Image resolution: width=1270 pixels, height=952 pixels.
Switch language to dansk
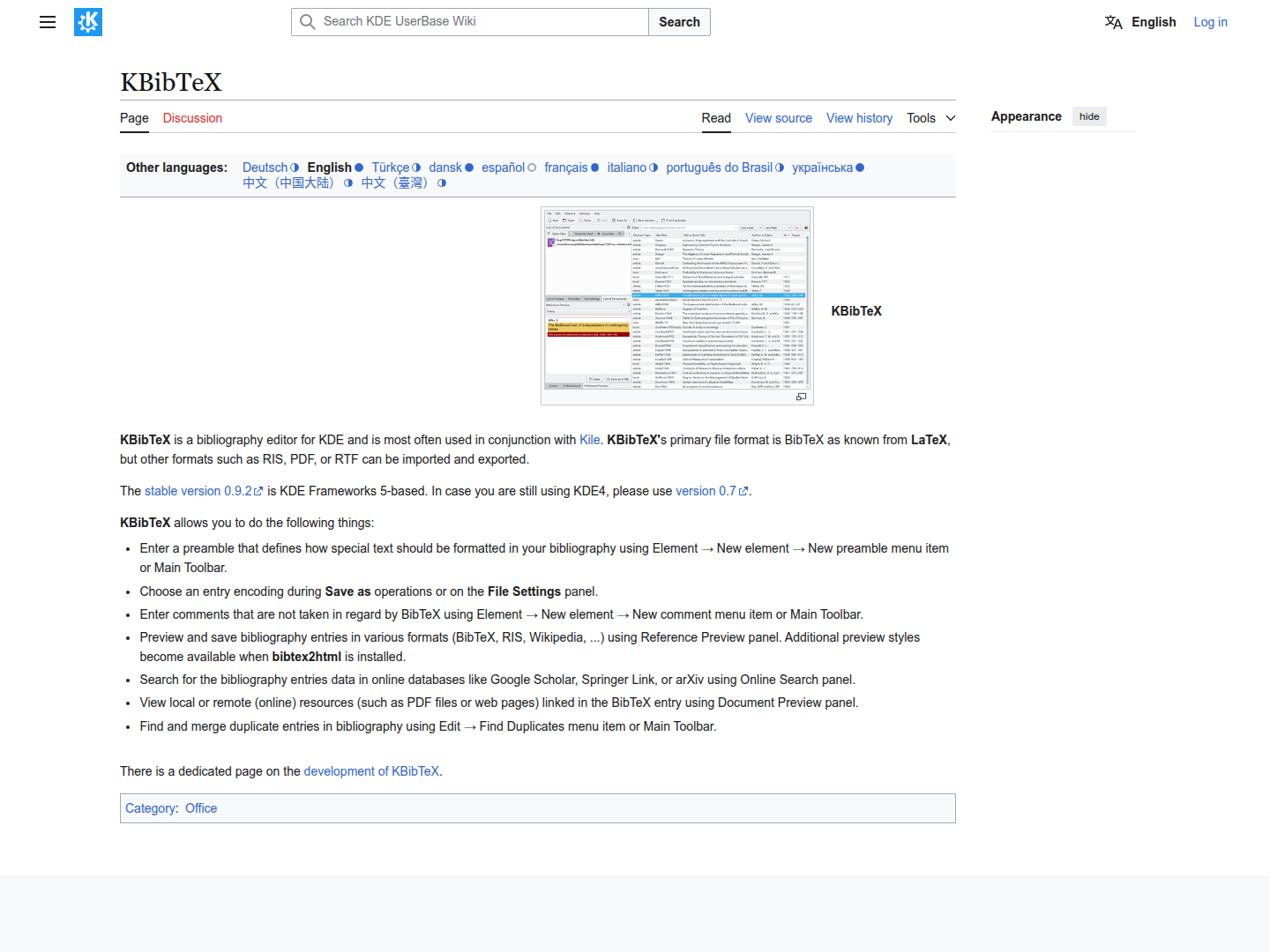(x=445, y=167)
